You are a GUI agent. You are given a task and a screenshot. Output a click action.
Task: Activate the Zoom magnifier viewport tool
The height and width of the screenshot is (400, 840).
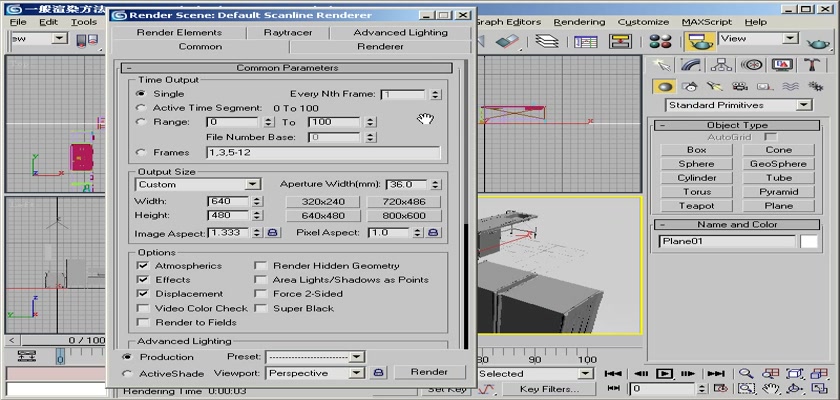point(746,374)
